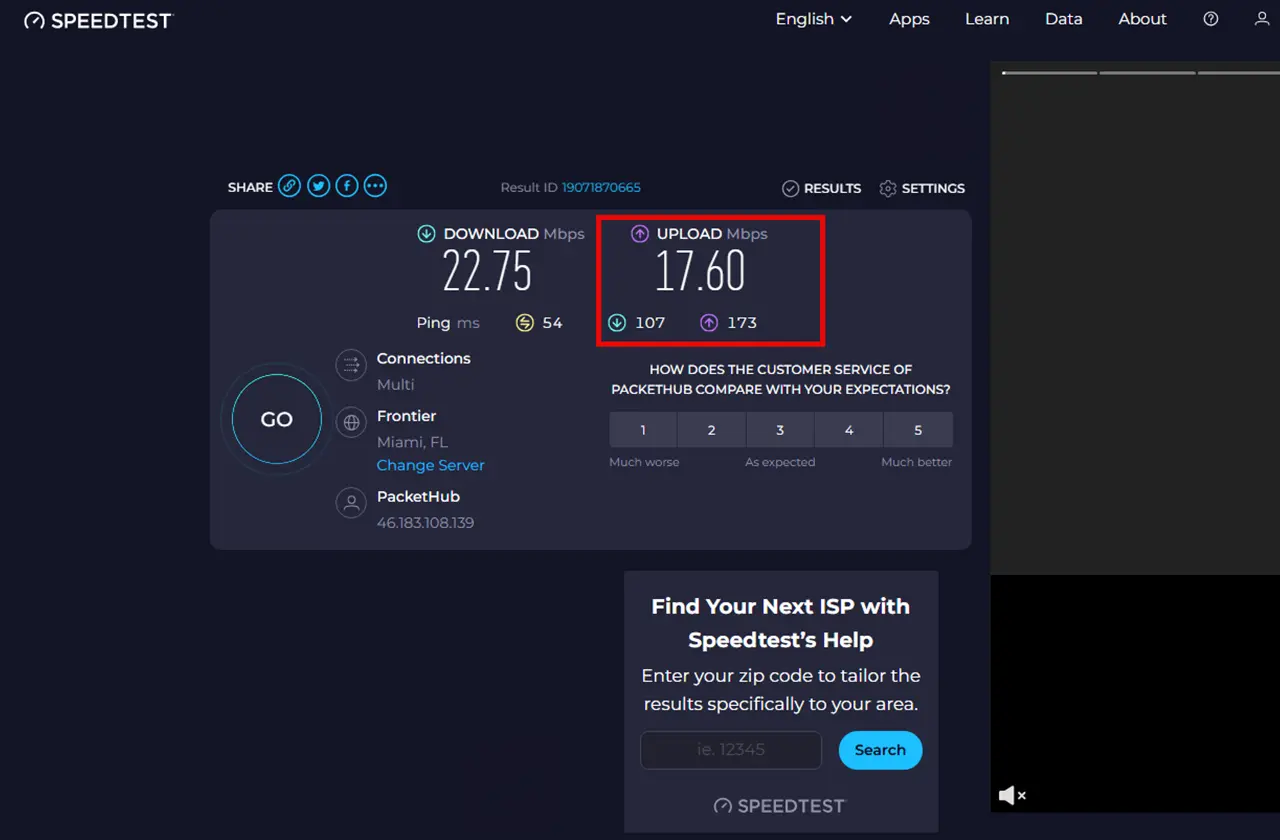The image size is (1280, 840).
Task: Open the Learn menu
Action: coord(987,19)
